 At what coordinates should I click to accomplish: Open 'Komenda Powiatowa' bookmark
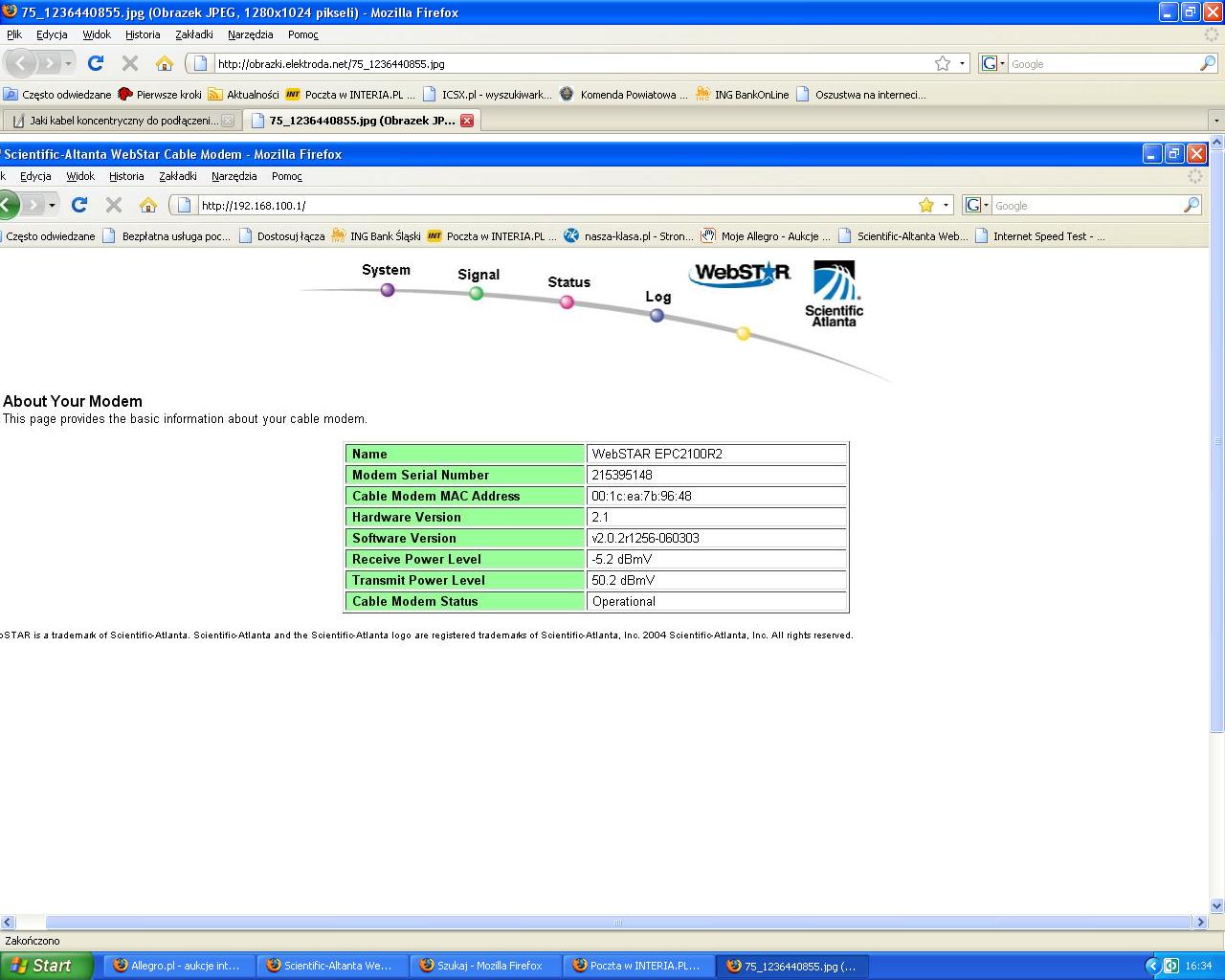624,95
